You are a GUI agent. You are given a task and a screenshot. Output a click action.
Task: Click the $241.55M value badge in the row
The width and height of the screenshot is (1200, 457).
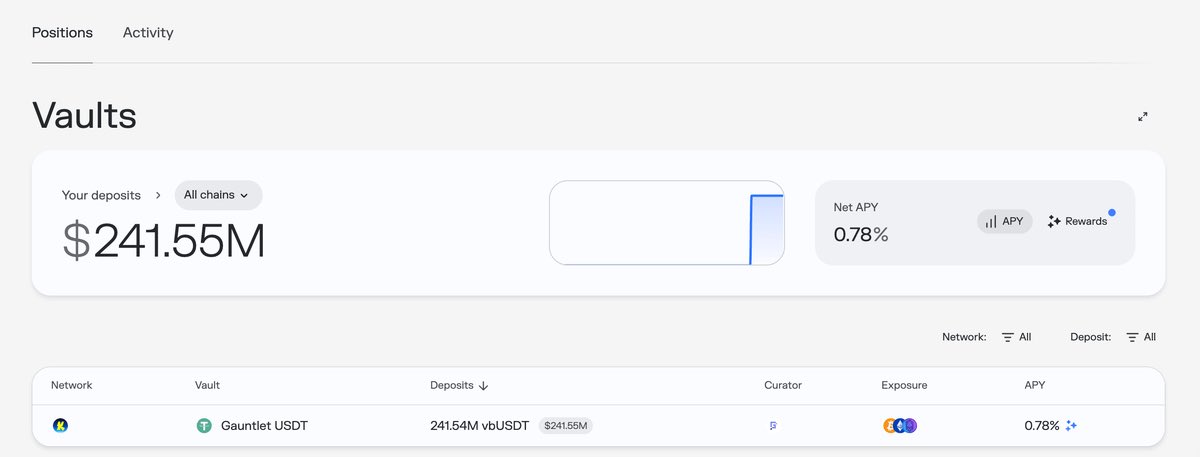(566, 426)
